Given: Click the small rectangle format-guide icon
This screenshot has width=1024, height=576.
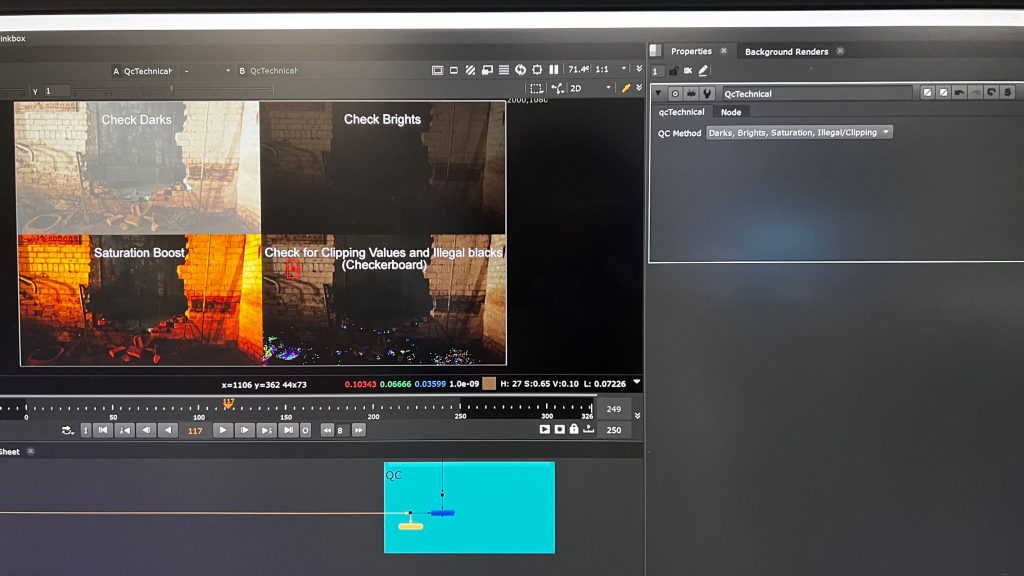Looking at the screenshot, I should [454, 70].
